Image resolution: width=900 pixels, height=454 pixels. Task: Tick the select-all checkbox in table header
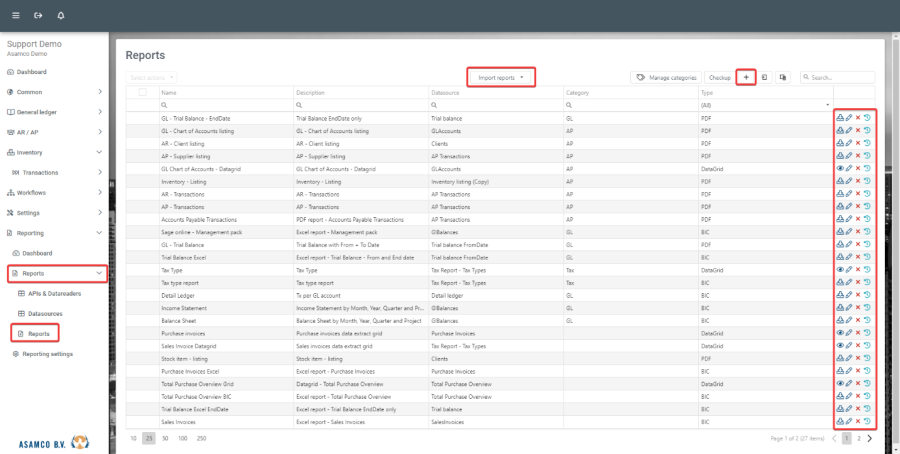(x=142, y=92)
